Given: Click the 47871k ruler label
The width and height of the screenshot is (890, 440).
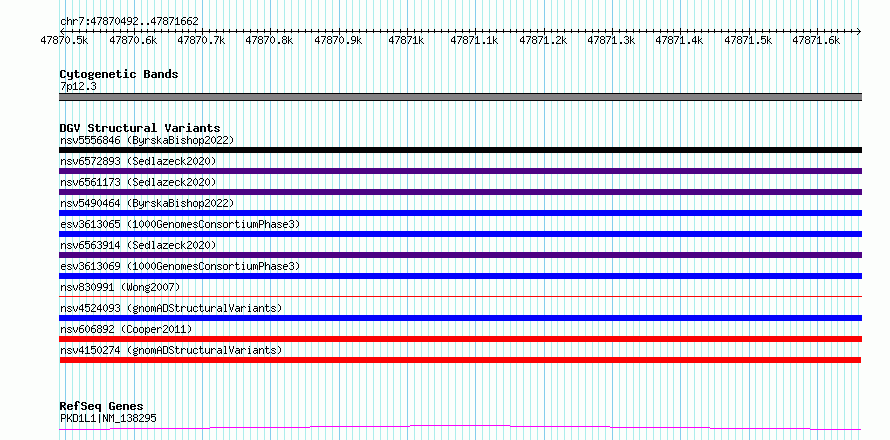Looking at the screenshot, I should tap(406, 40).
